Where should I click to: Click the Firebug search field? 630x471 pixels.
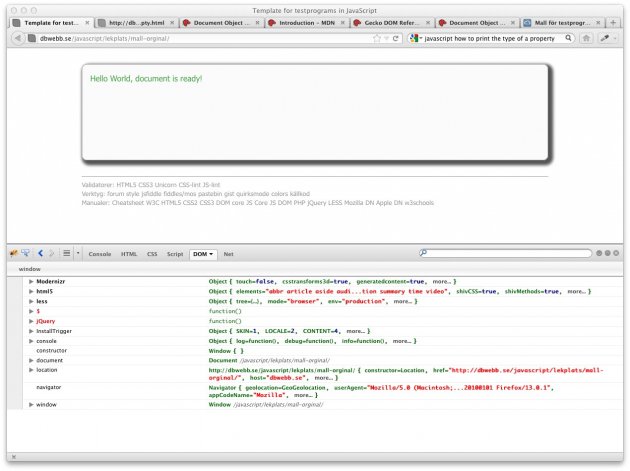505,253
